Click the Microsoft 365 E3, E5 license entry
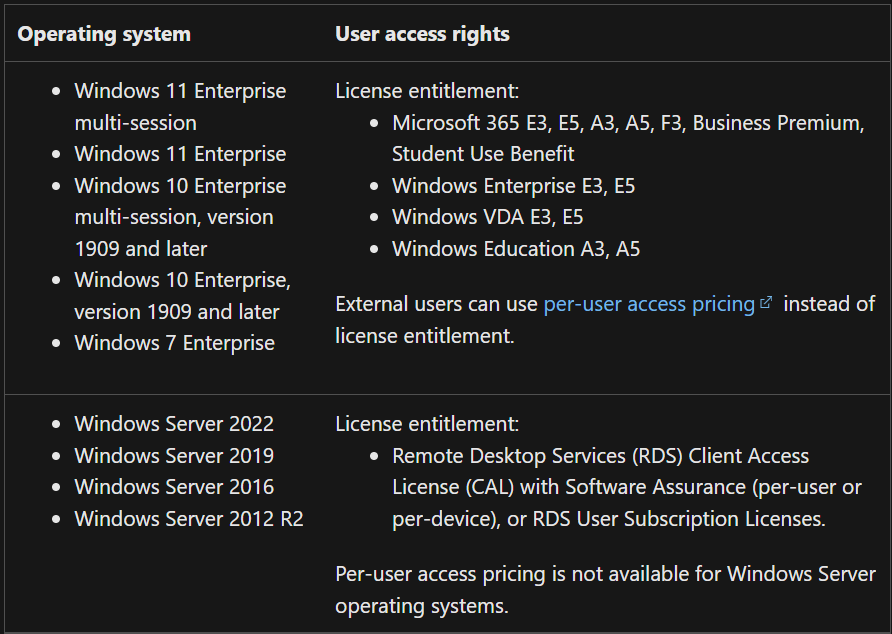The width and height of the screenshot is (892, 634). 628,138
